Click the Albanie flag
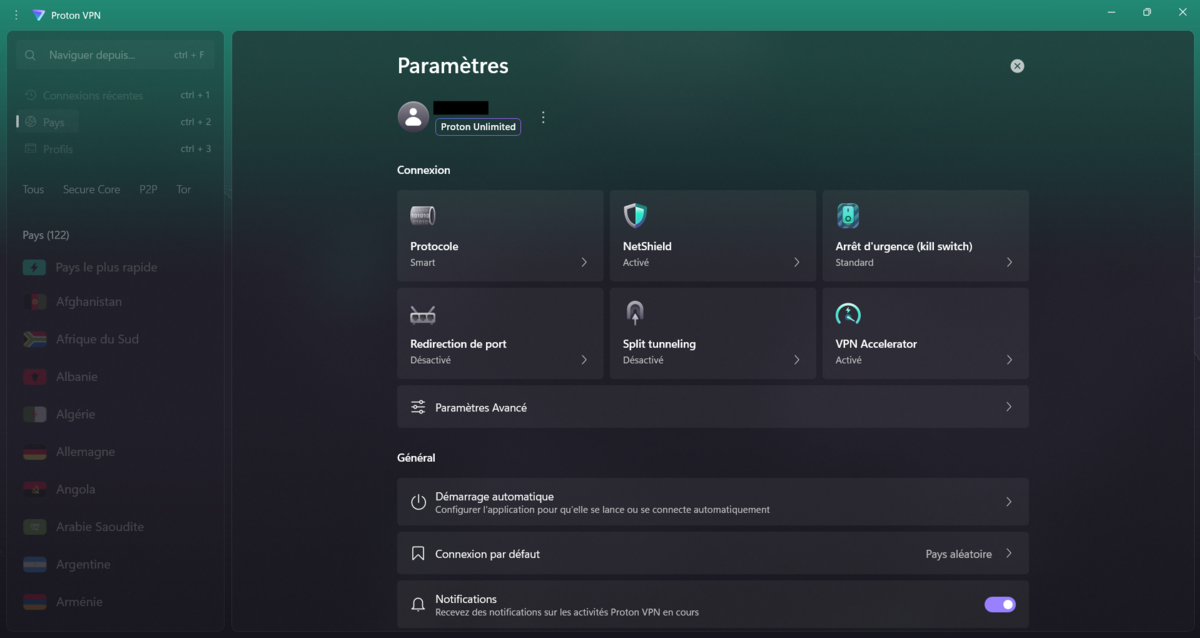Screen dimensions: 1200x638 pyautogui.click(x=35, y=377)
